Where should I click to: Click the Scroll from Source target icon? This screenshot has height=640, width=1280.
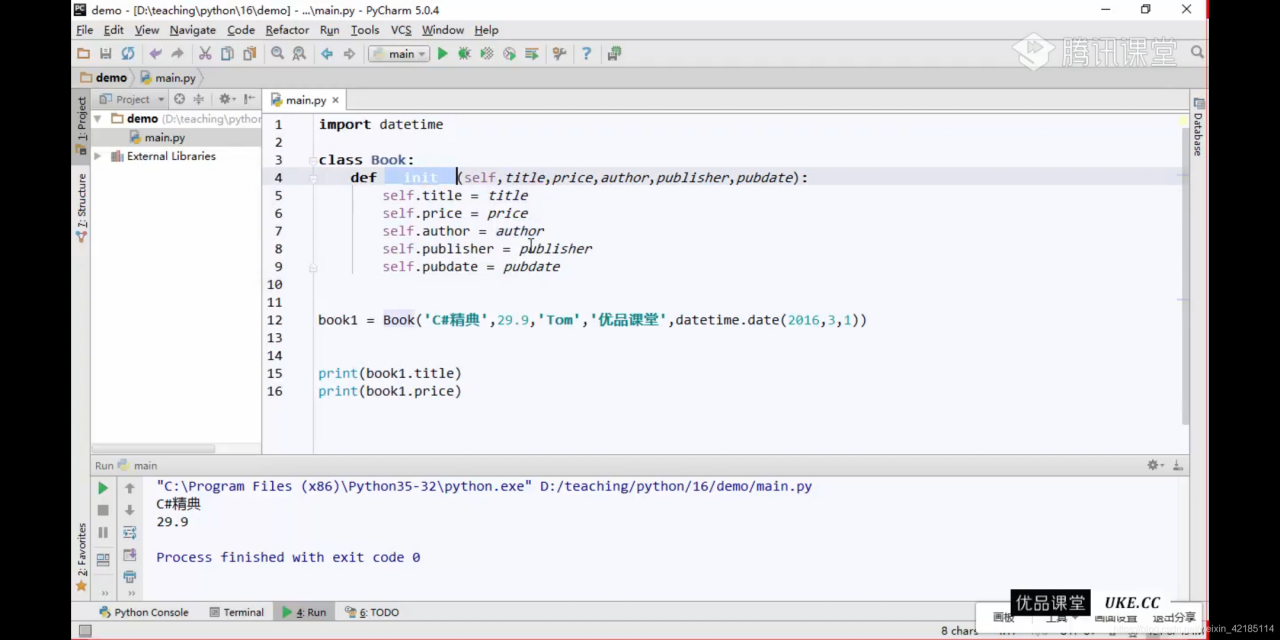click(179, 99)
